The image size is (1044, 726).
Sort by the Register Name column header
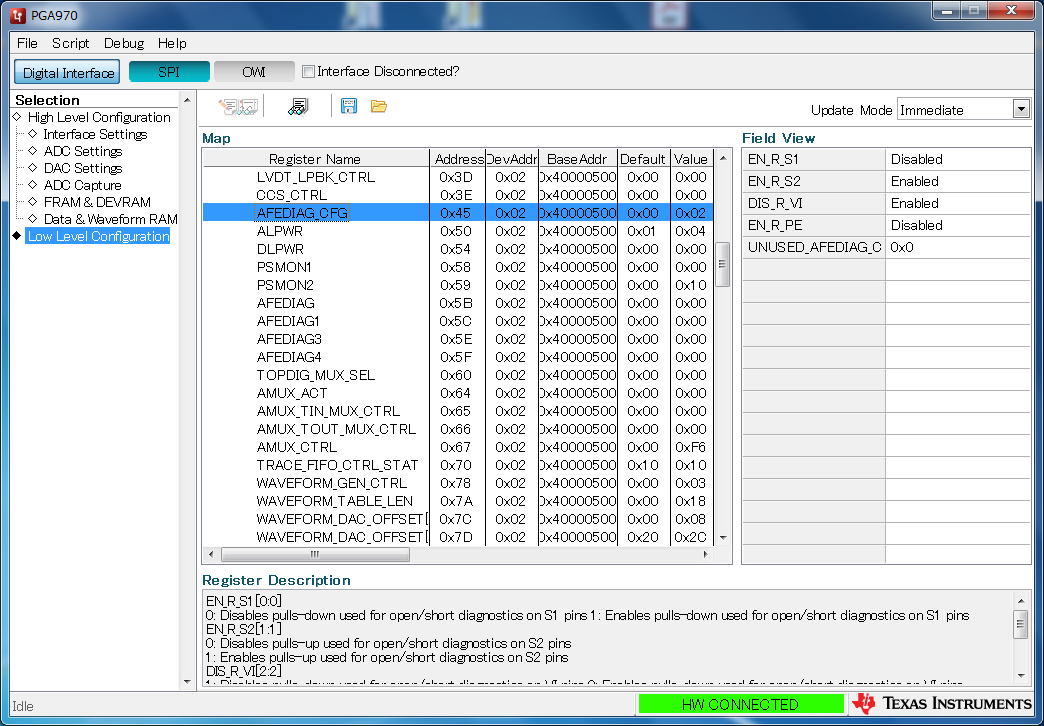(316, 159)
